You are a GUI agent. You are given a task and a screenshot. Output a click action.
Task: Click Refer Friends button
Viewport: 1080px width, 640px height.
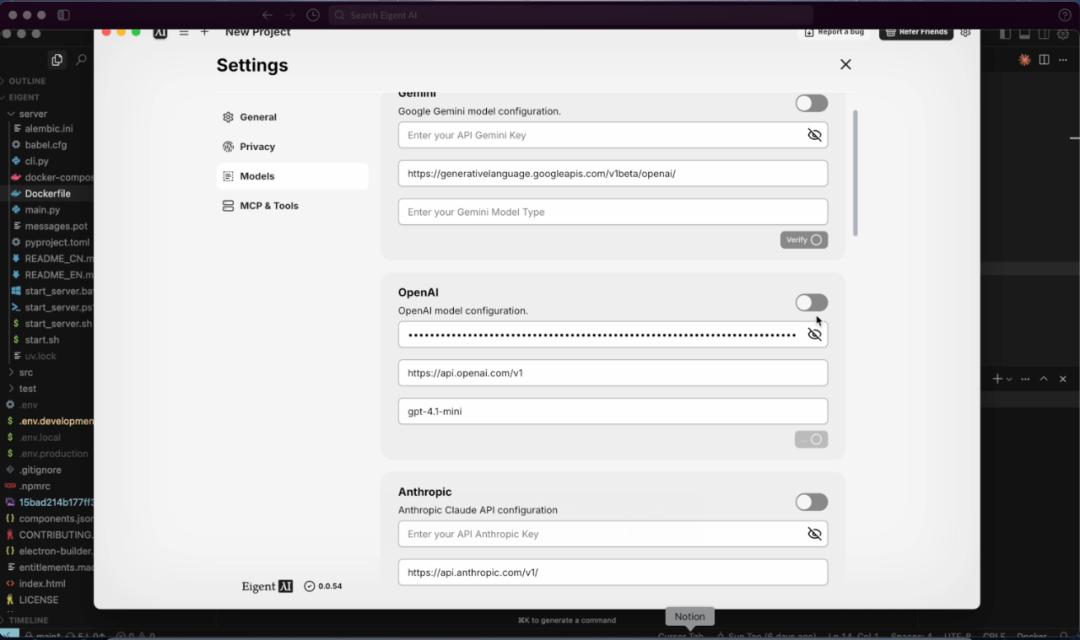[916, 32]
